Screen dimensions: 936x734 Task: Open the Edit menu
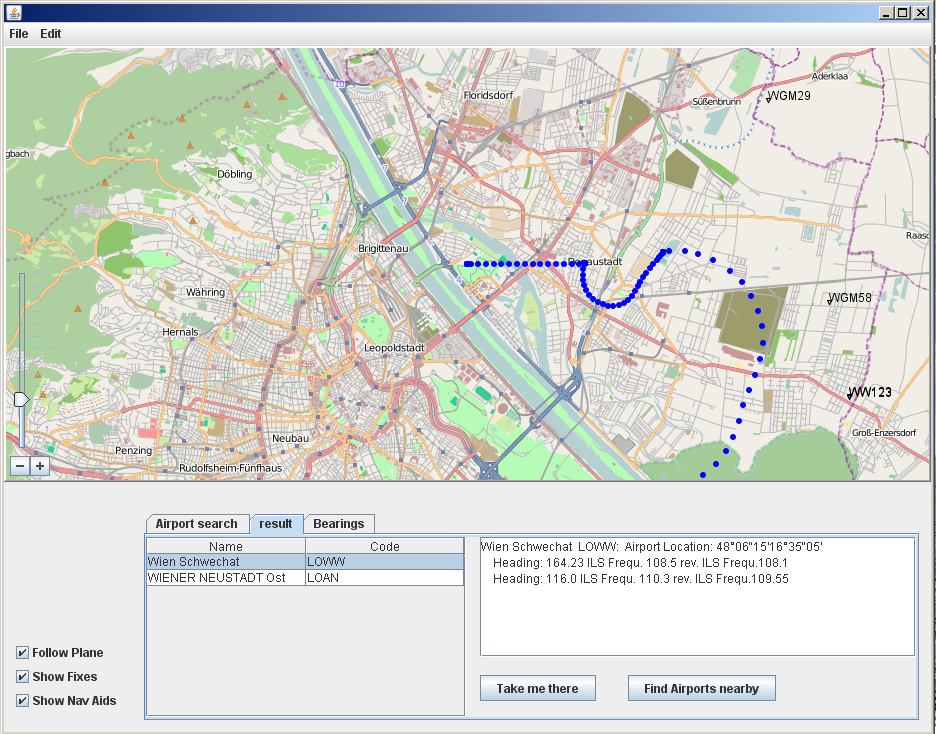[x=50, y=33]
